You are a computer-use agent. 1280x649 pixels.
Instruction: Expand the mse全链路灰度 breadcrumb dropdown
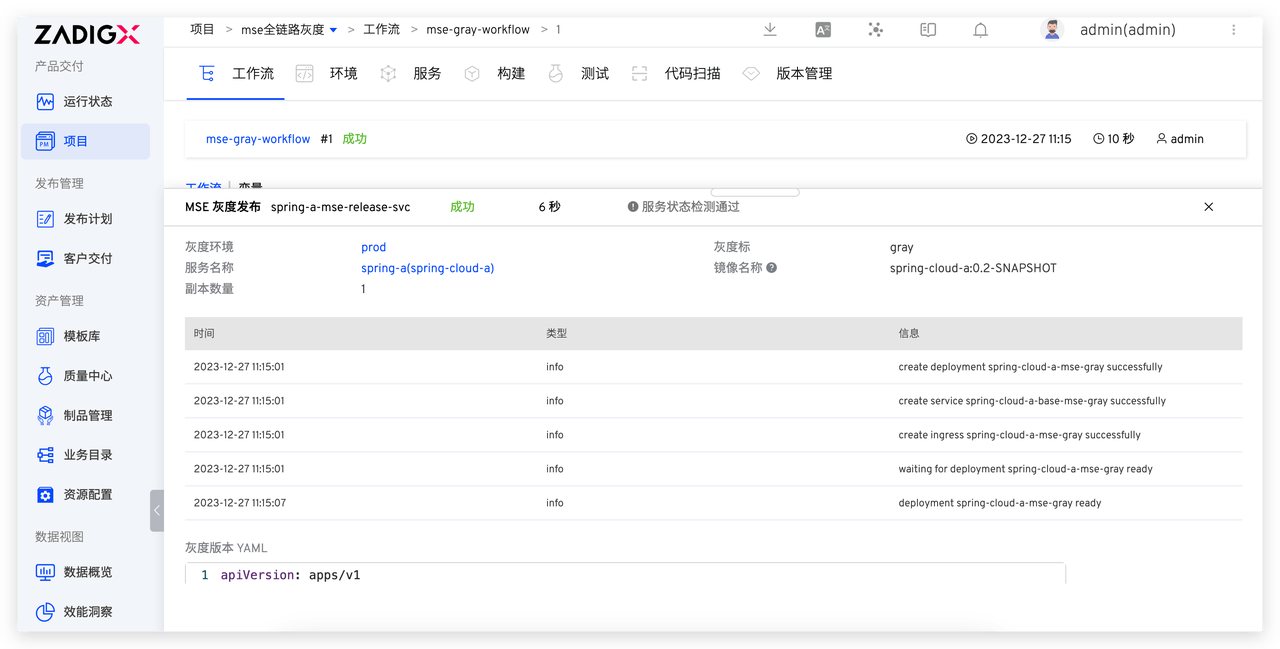point(333,29)
